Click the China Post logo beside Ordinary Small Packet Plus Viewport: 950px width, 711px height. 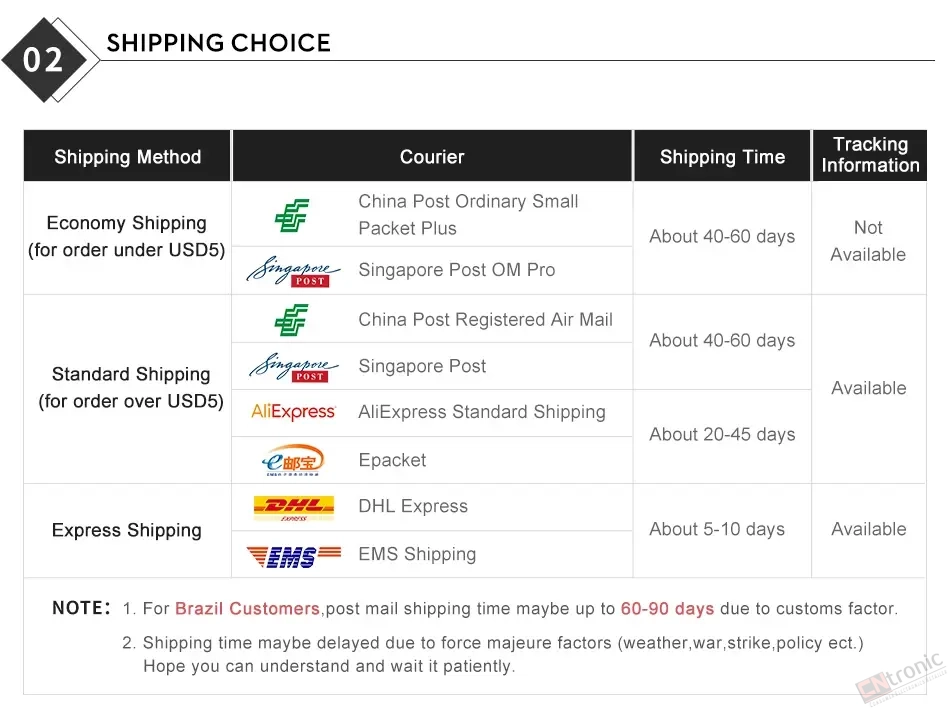(x=292, y=215)
